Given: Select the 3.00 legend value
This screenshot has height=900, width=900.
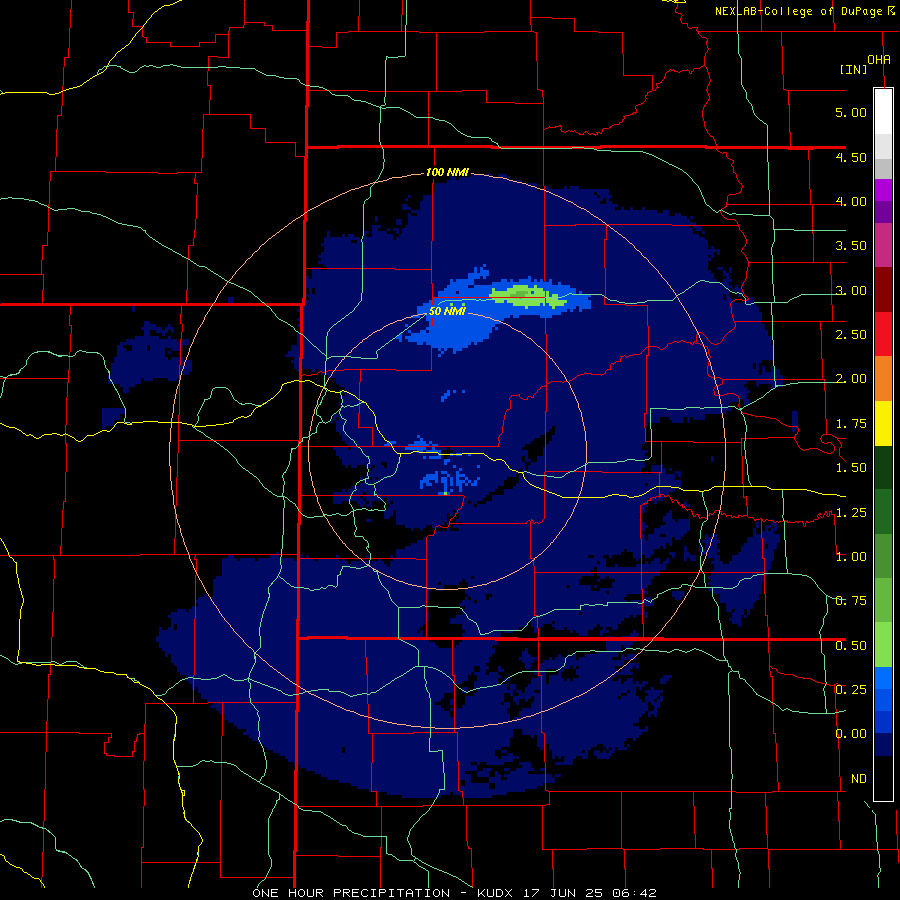Looking at the screenshot, I should pyautogui.click(x=851, y=290).
